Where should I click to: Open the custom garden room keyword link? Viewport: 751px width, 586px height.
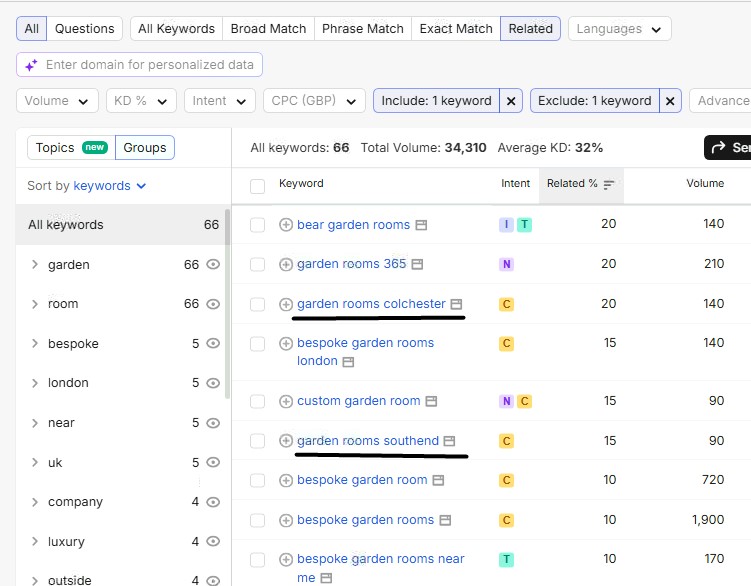tap(359, 401)
